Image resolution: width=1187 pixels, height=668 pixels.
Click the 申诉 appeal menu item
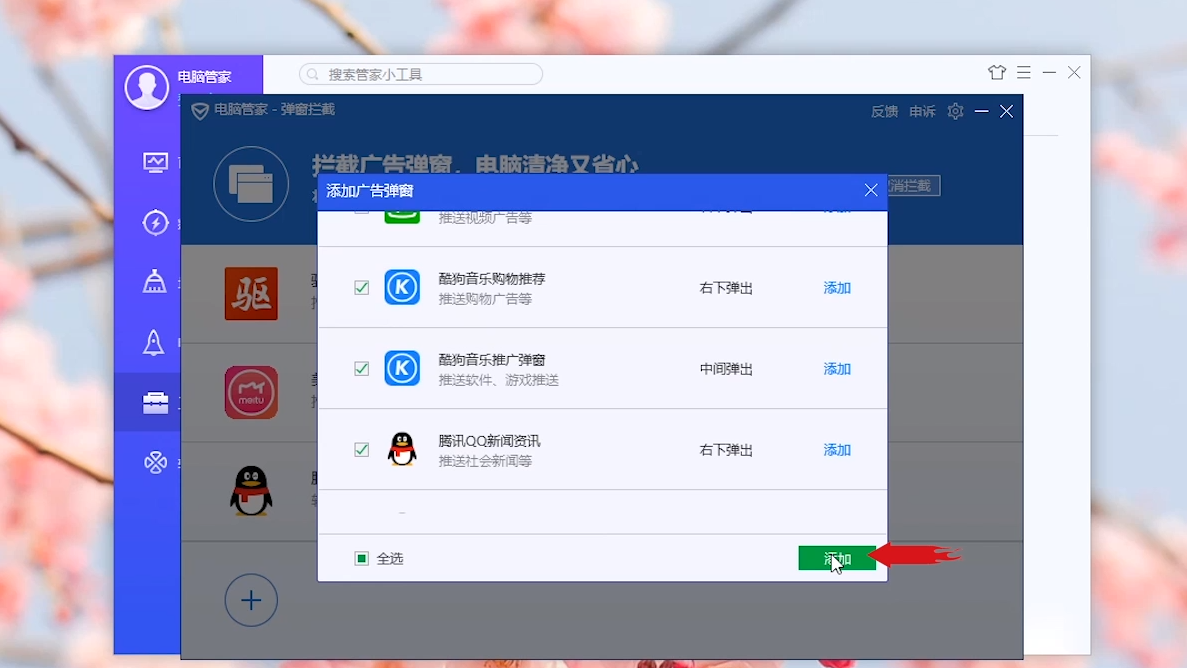[921, 111]
